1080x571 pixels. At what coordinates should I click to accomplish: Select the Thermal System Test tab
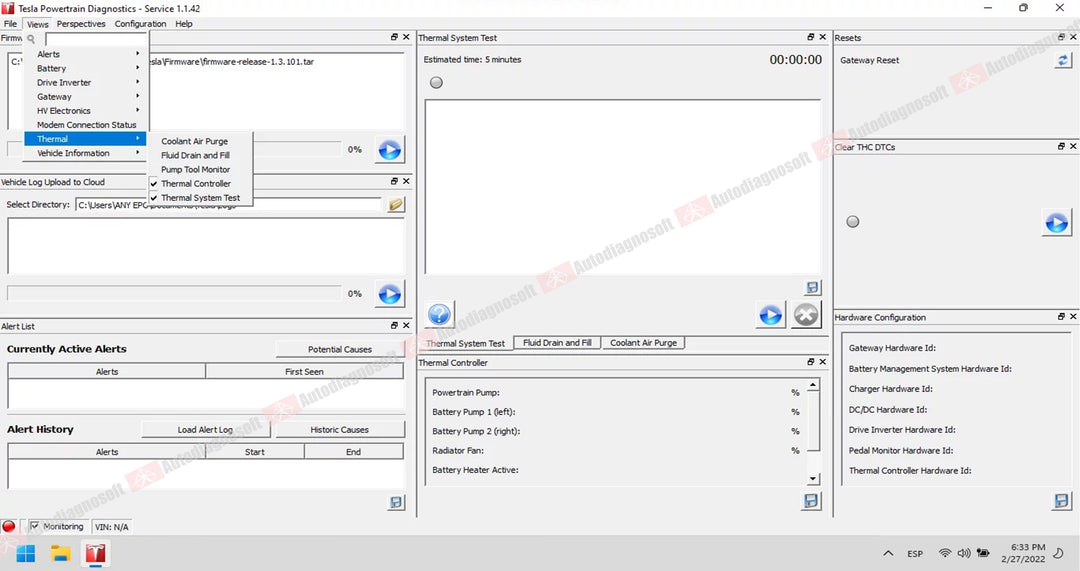coord(466,343)
